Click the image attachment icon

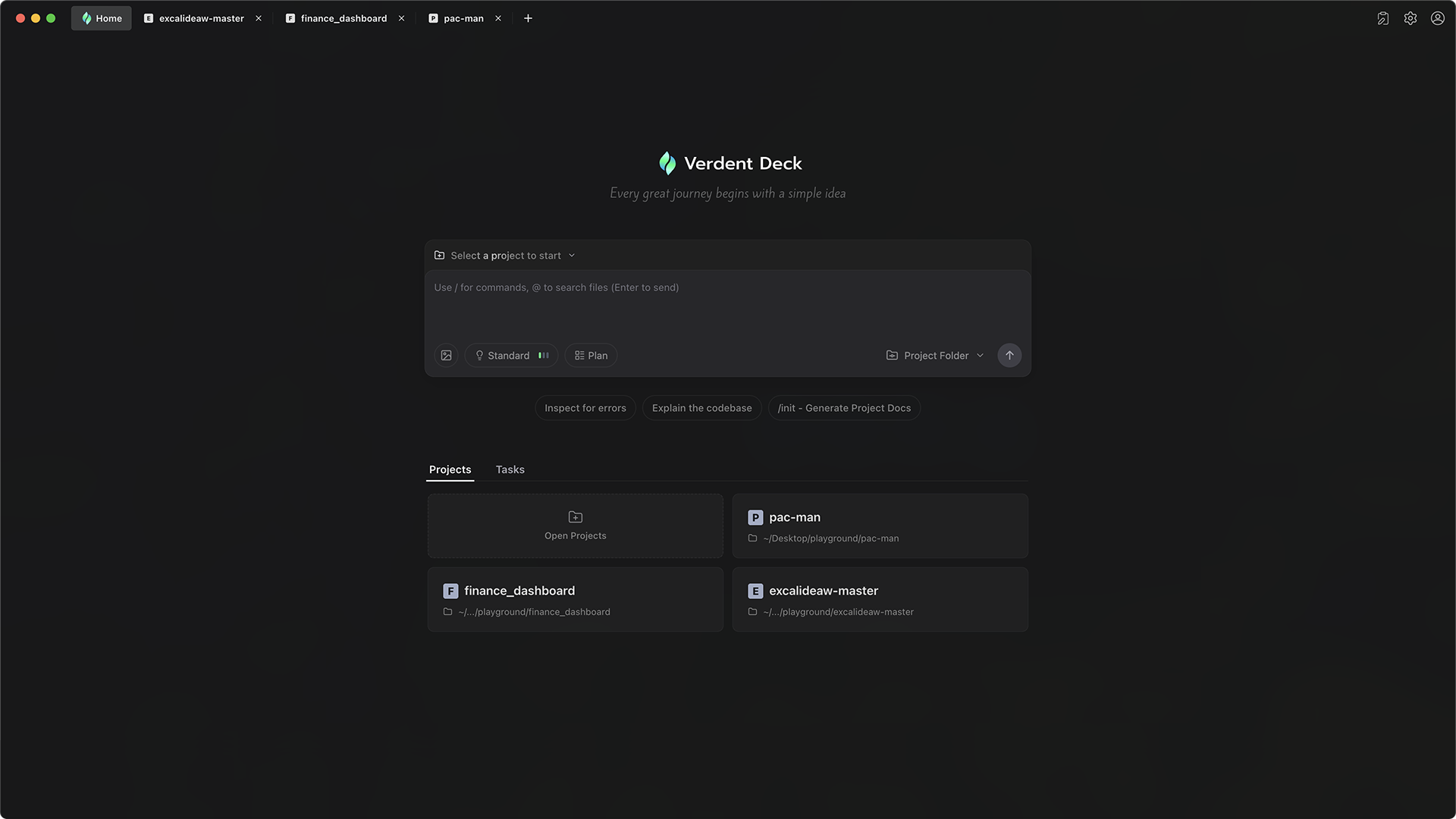click(446, 356)
